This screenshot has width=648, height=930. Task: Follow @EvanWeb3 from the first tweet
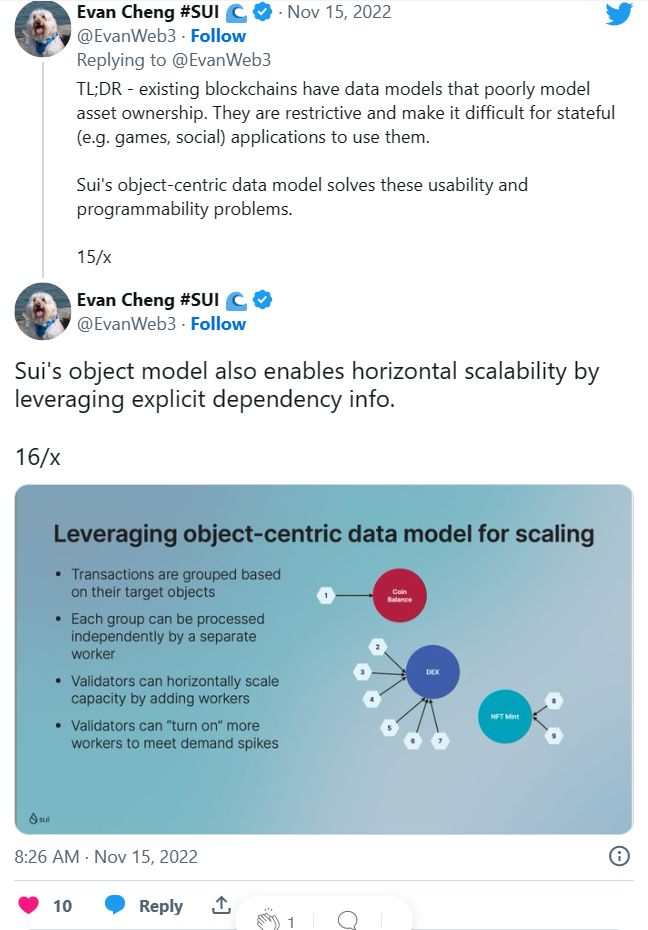coord(218,36)
